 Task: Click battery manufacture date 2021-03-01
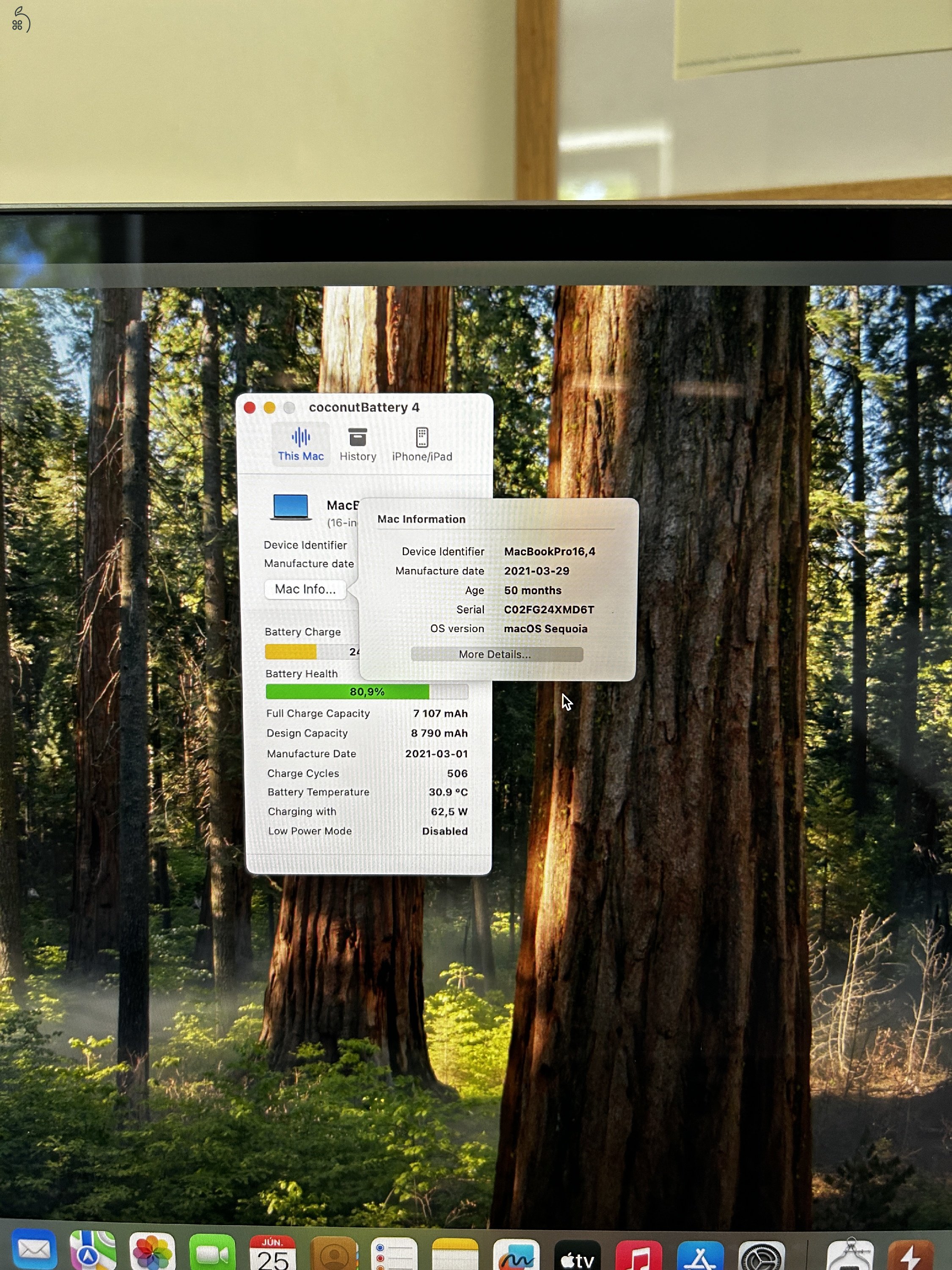pos(436,753)
